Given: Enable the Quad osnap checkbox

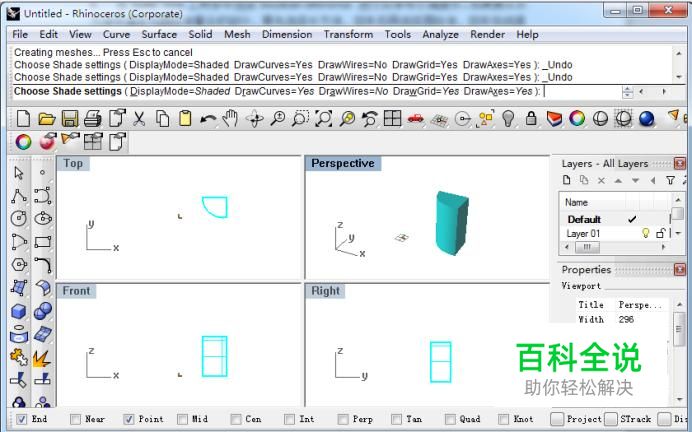Looking at the screenshot, I should [x=450, y=419].
